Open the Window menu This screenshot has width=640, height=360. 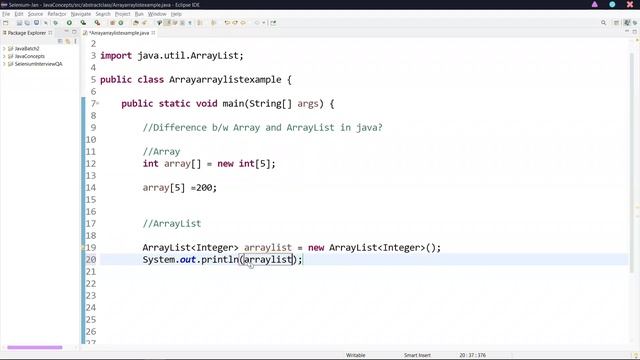[x=157, y=14]
